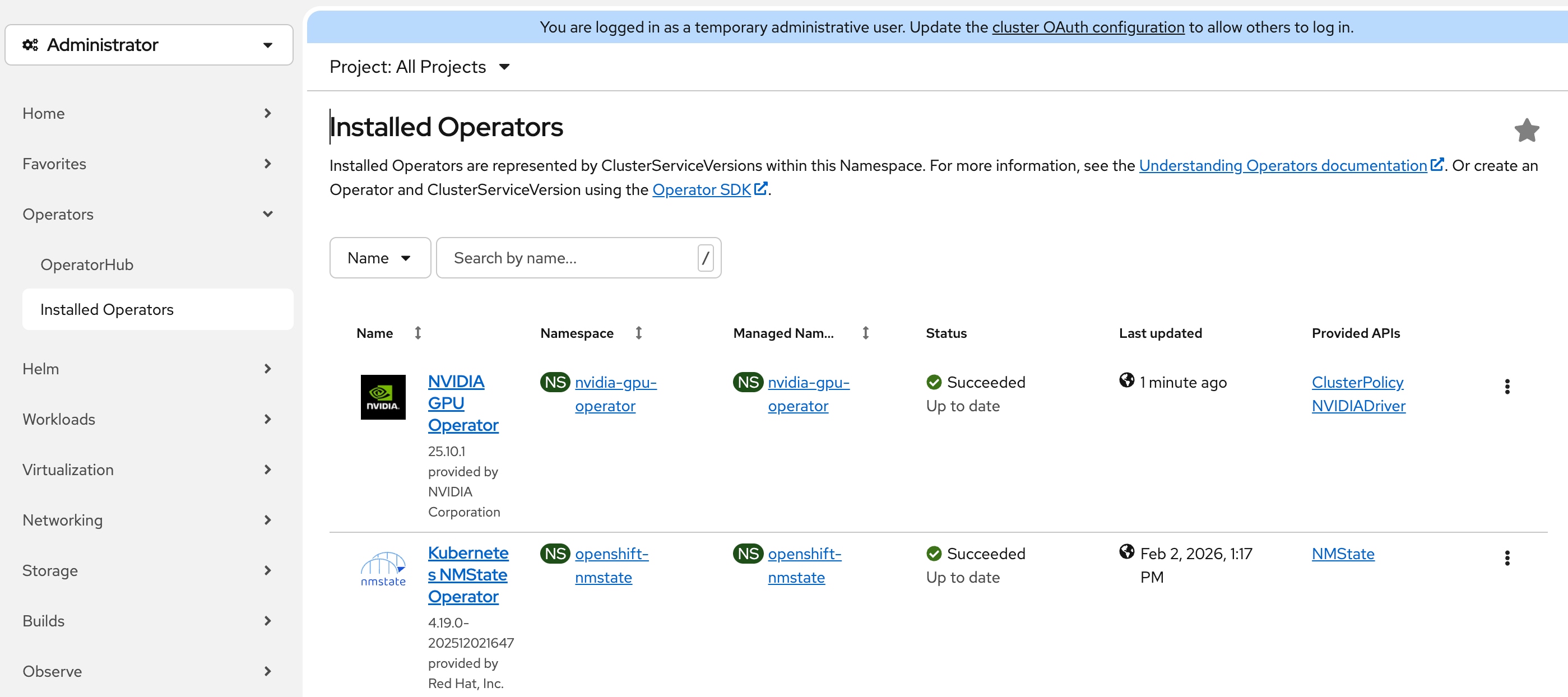The width and height of the screenshot is (1568, 697).
Task: Sort table by Name column arrows
Action: tap(417, 333)
